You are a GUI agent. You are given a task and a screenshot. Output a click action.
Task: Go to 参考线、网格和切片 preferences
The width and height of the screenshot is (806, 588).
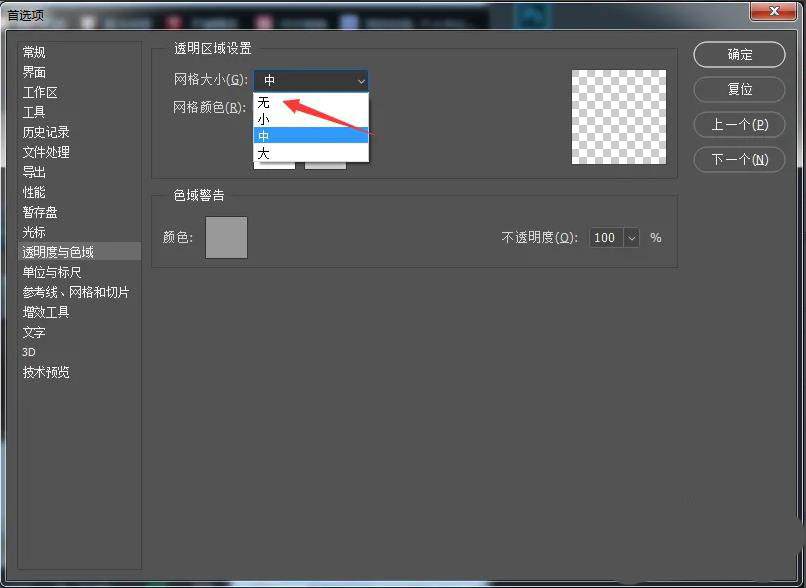[x=76, y=292]
